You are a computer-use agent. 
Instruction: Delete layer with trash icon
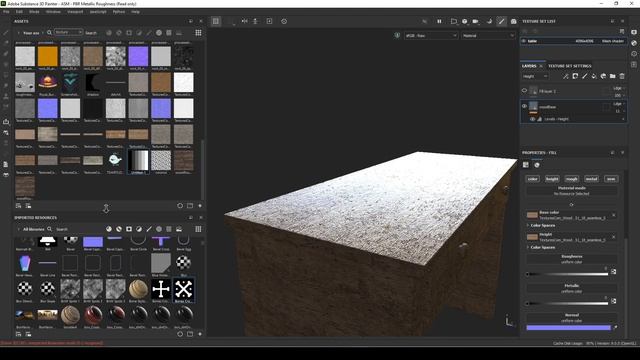(x=622, y=76)
